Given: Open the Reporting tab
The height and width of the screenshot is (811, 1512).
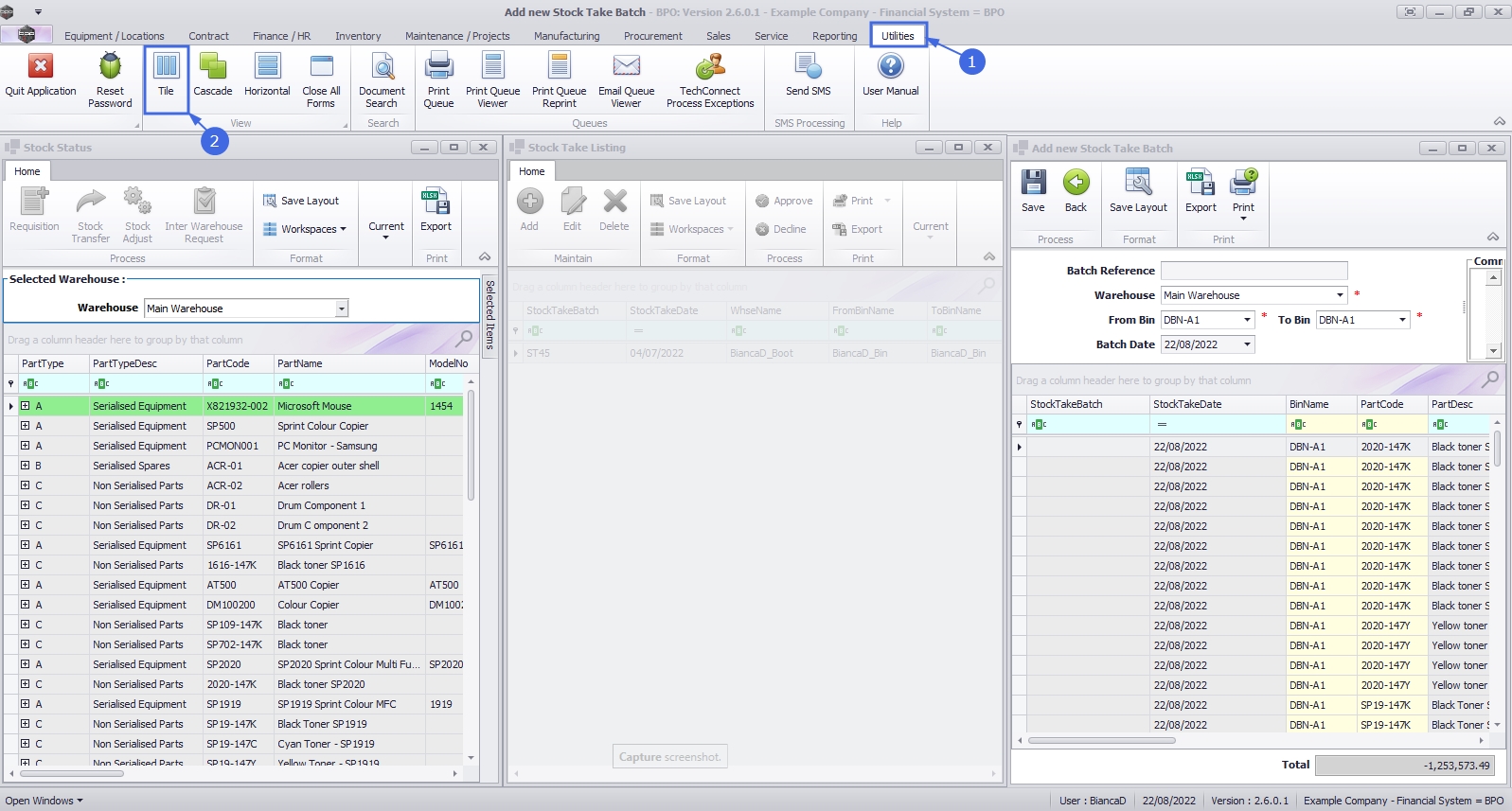Looking at the screenshot, I should click(x=834, y=36).
